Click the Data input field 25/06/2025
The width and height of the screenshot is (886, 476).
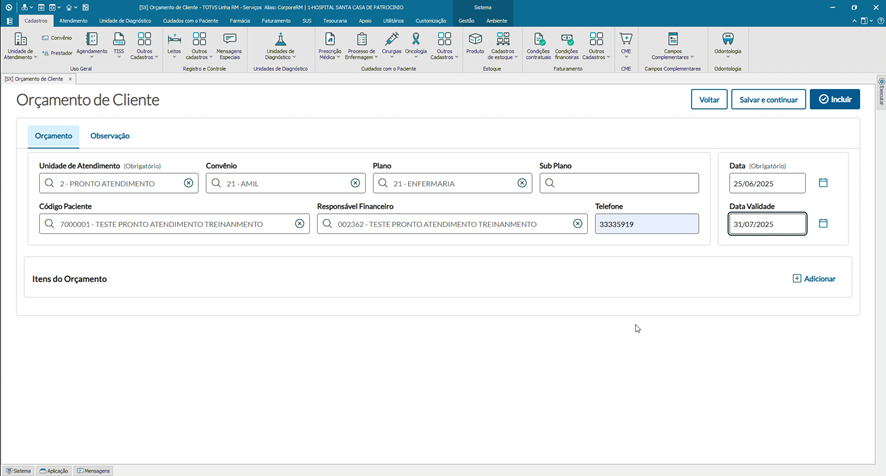pos(767,183)
